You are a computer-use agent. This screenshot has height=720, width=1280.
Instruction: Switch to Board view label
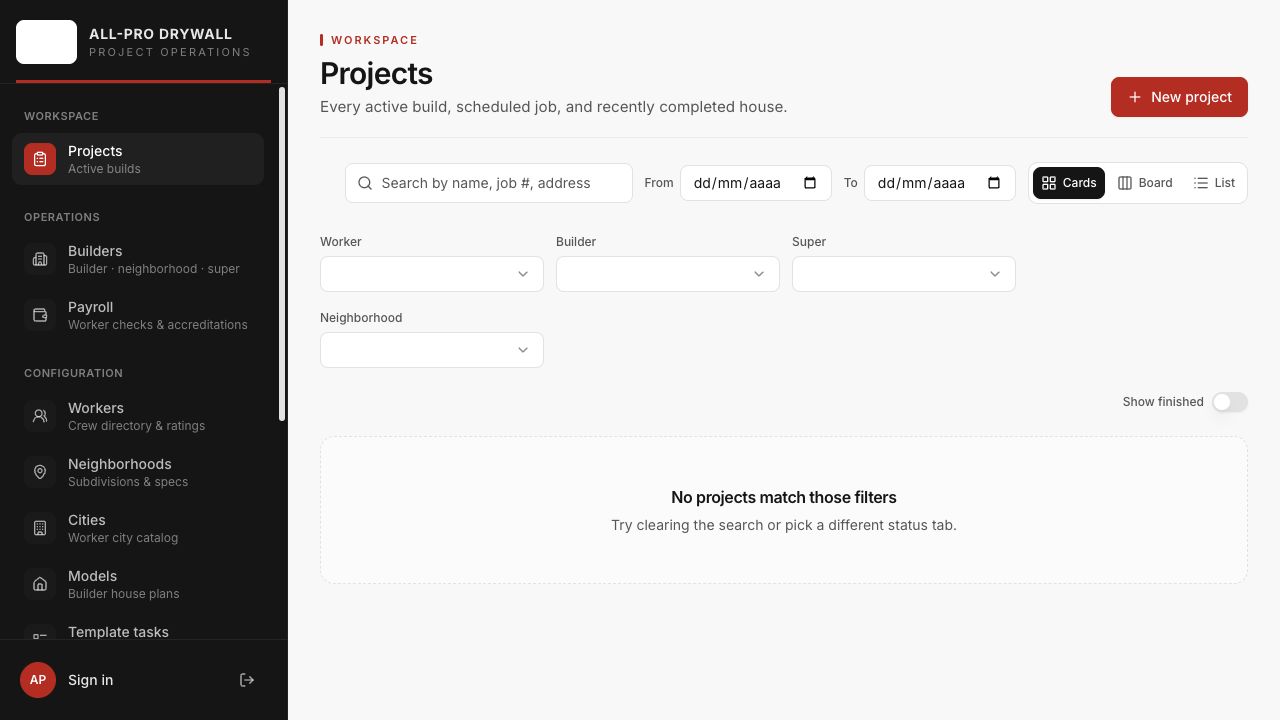pos(1155,183)
